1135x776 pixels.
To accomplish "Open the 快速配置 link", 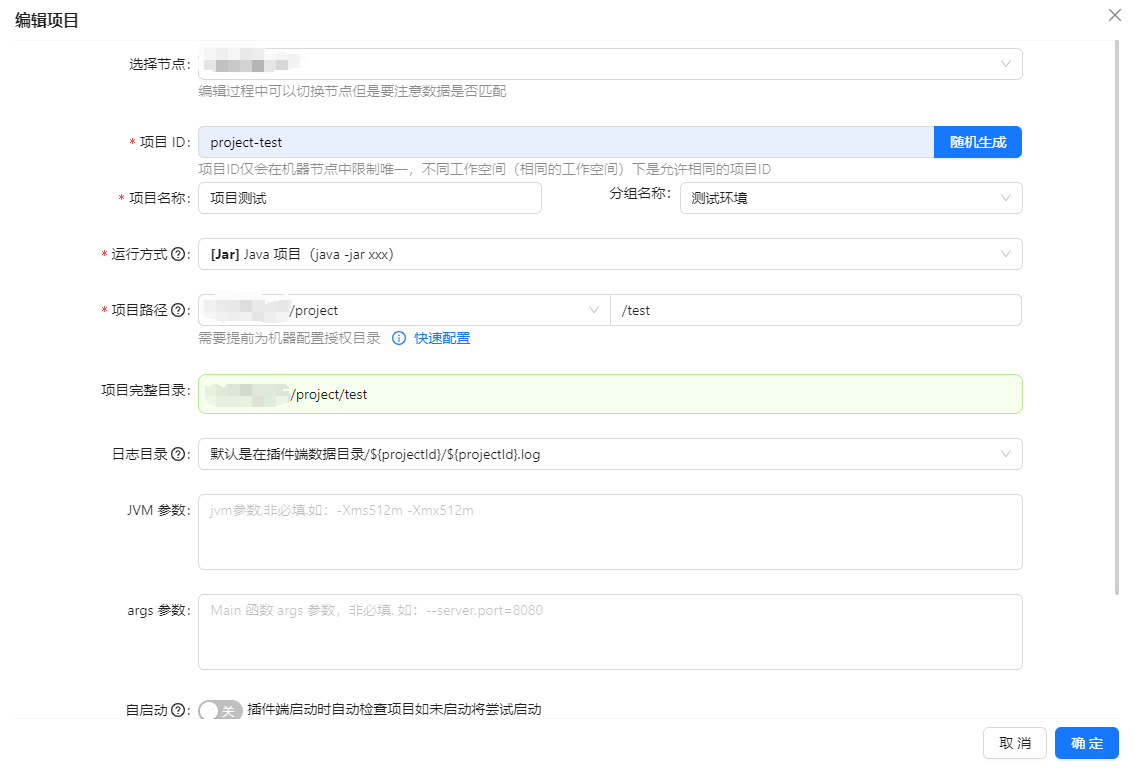I will coord(442,339).
